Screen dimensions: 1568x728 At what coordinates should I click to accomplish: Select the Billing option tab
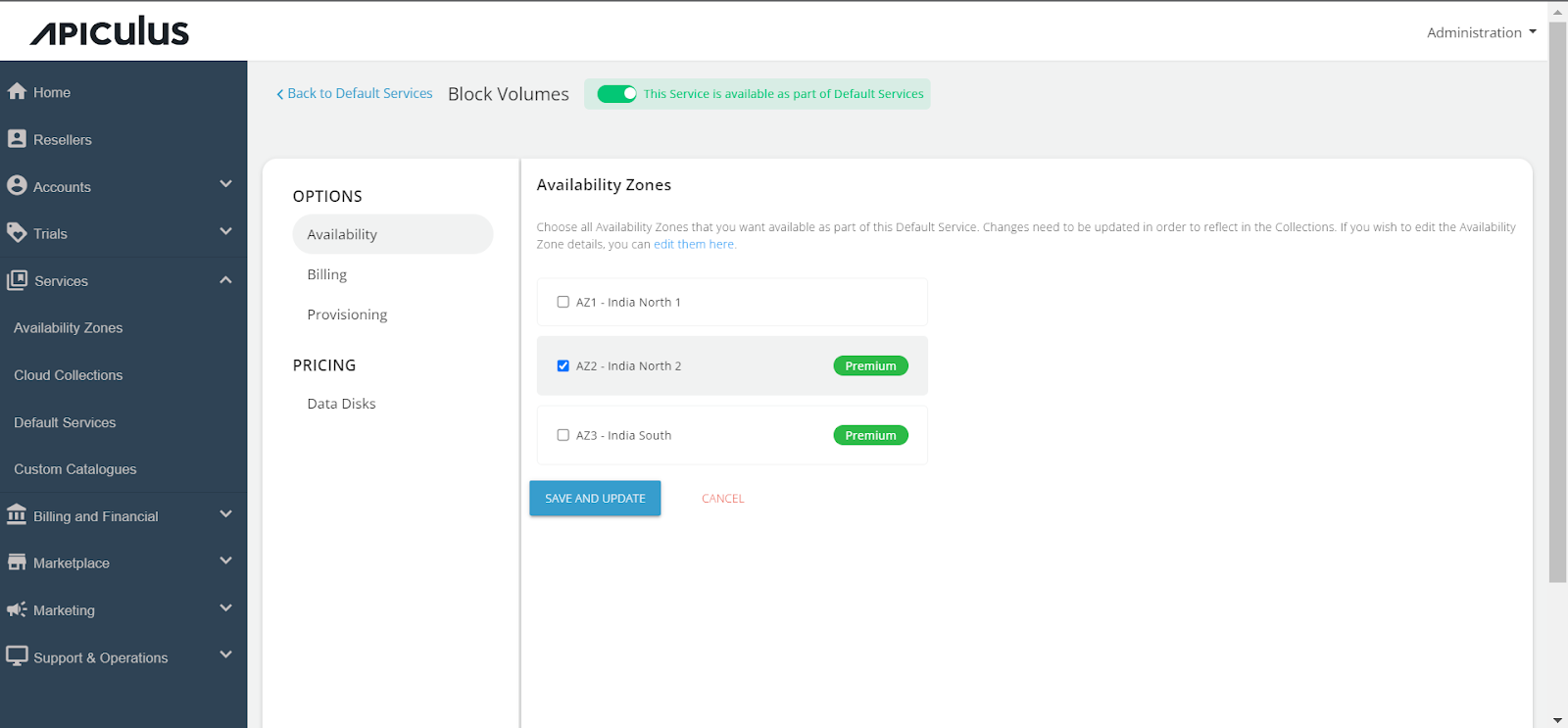click(327, 274)
